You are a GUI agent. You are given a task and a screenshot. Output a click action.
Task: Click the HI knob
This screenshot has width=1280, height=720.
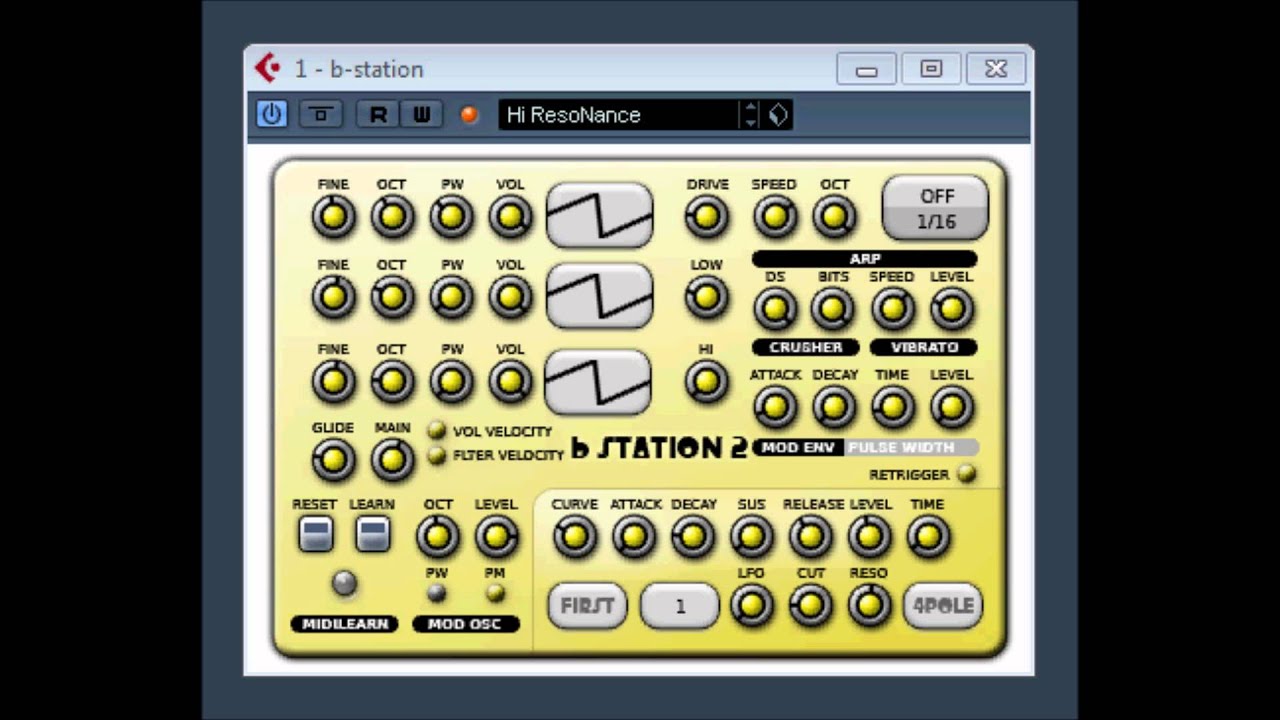pos(707,381)
